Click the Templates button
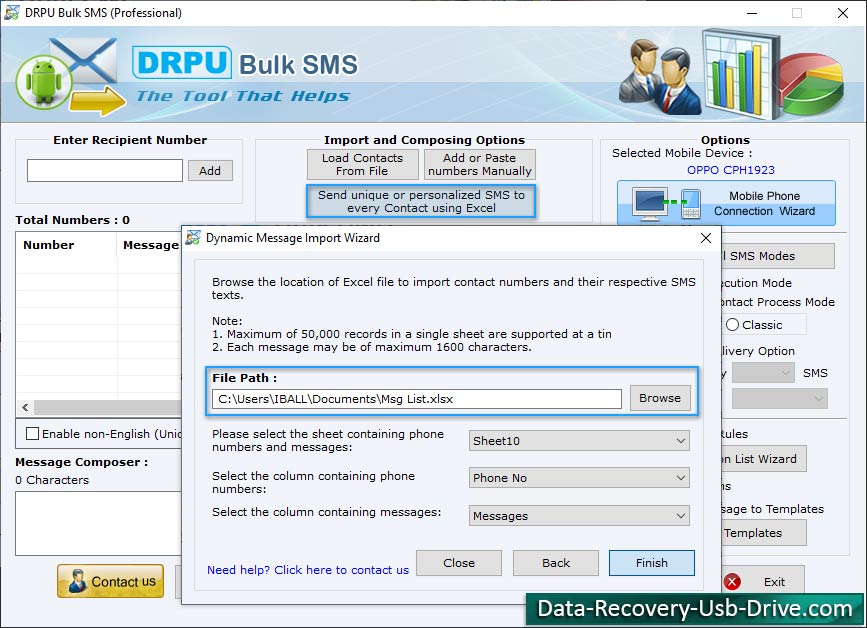 coord(763,533)
